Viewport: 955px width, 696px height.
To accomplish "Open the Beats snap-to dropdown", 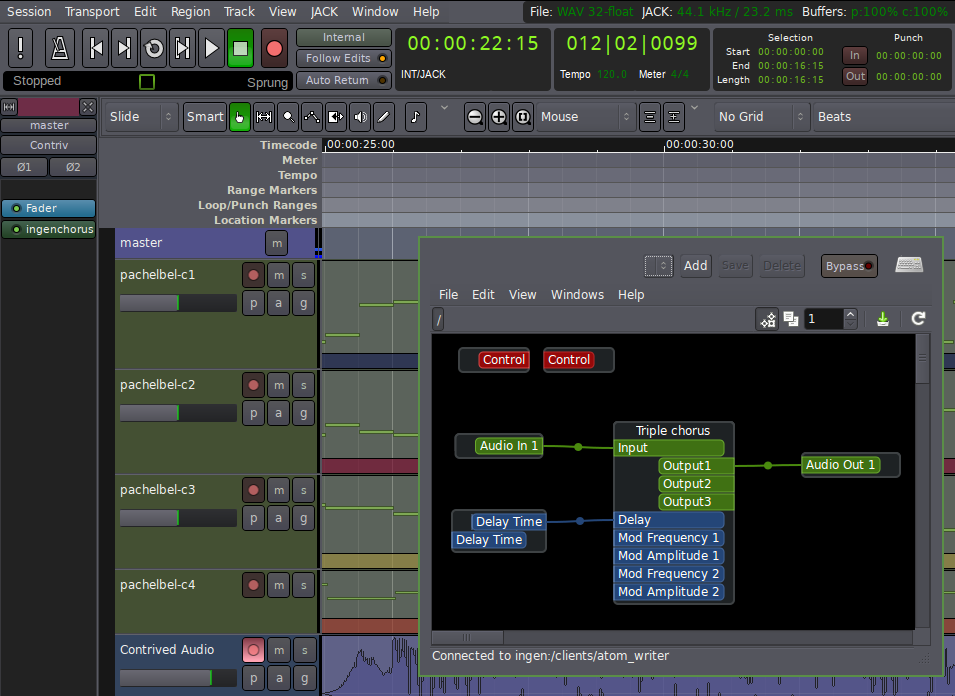I will (883, 117).
